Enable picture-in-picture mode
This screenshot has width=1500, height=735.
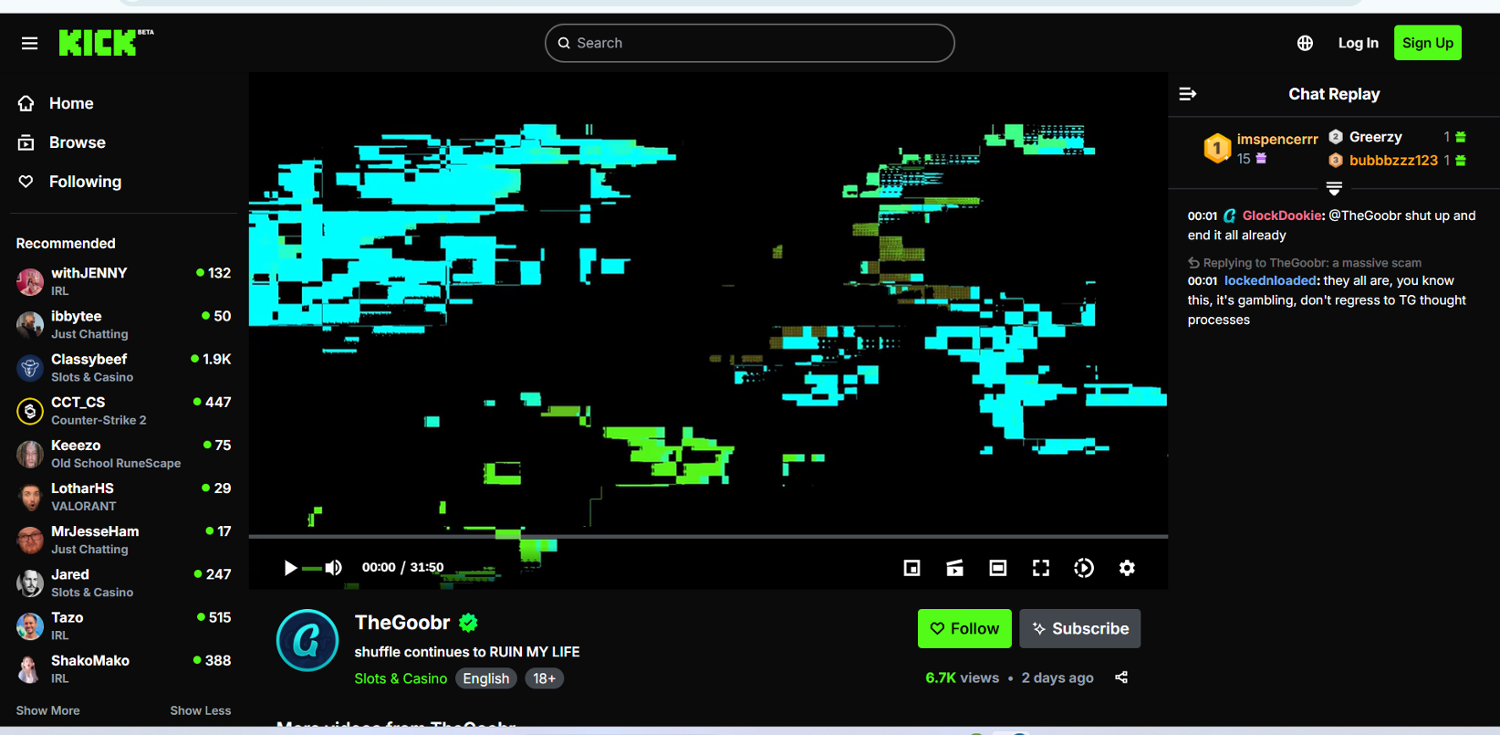coord(912,568)
